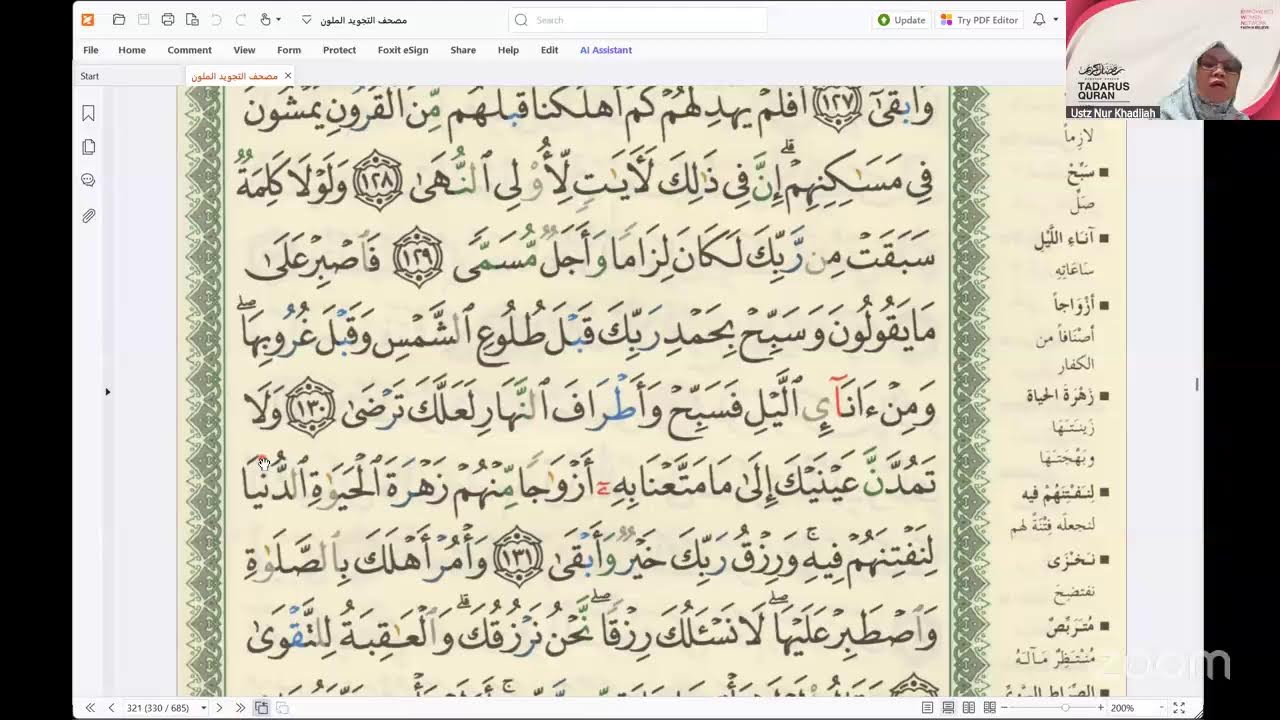1280x720 pixels.
Task: Click the page number field 321 (330 / 685)
Action: [160, 708]
